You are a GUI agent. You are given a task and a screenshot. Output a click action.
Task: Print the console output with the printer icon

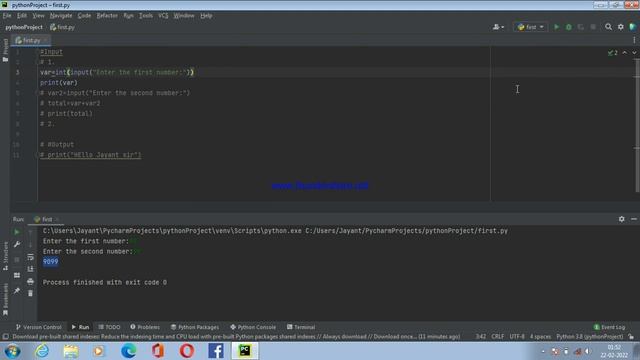pyautogui.click(x=31, y=281)
